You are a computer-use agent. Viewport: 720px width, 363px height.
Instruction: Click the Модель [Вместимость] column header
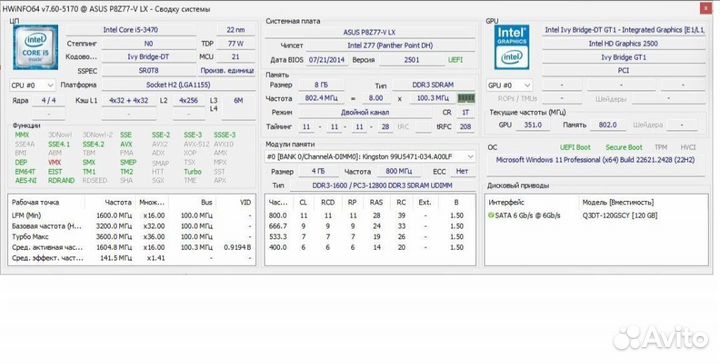point(618,202)
